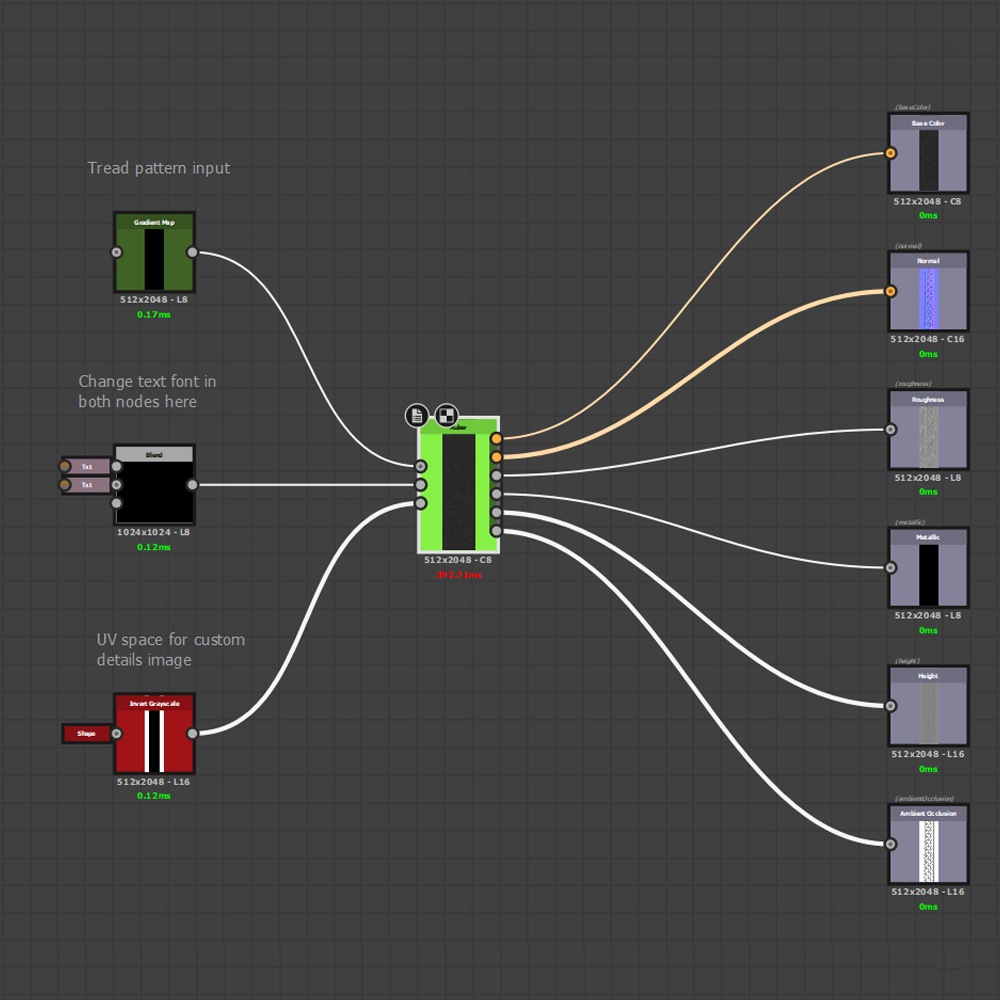The image size is (1000, 1000).
Task: Click the central node's bottom output connector
Action: pos(497,531)
